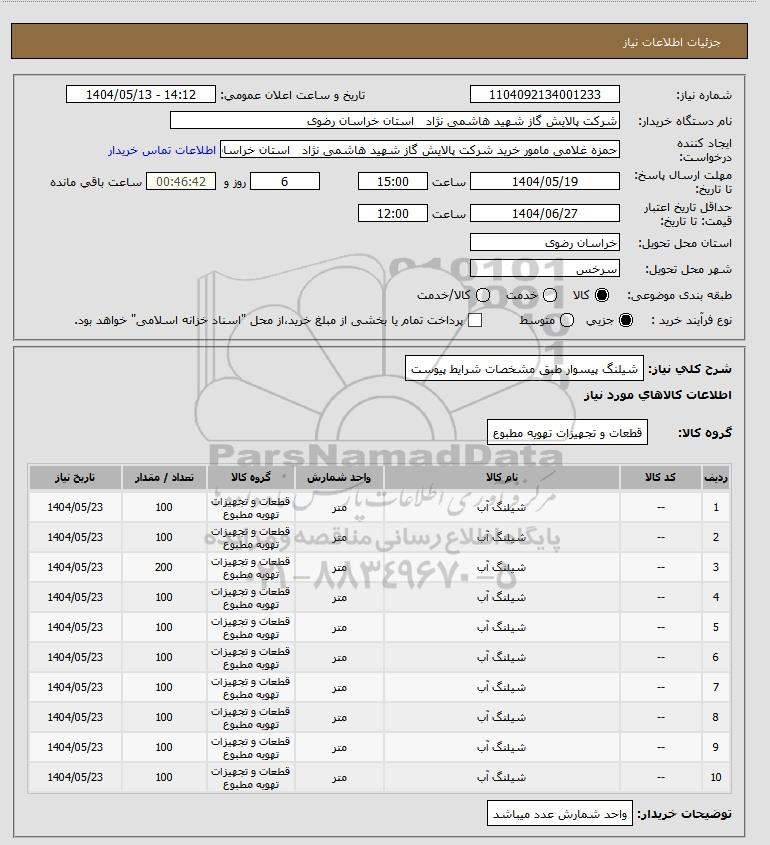770x845 pixels.
Task: Click the date 1404/05/23 in row 4
Action: [x=75, y=597]
